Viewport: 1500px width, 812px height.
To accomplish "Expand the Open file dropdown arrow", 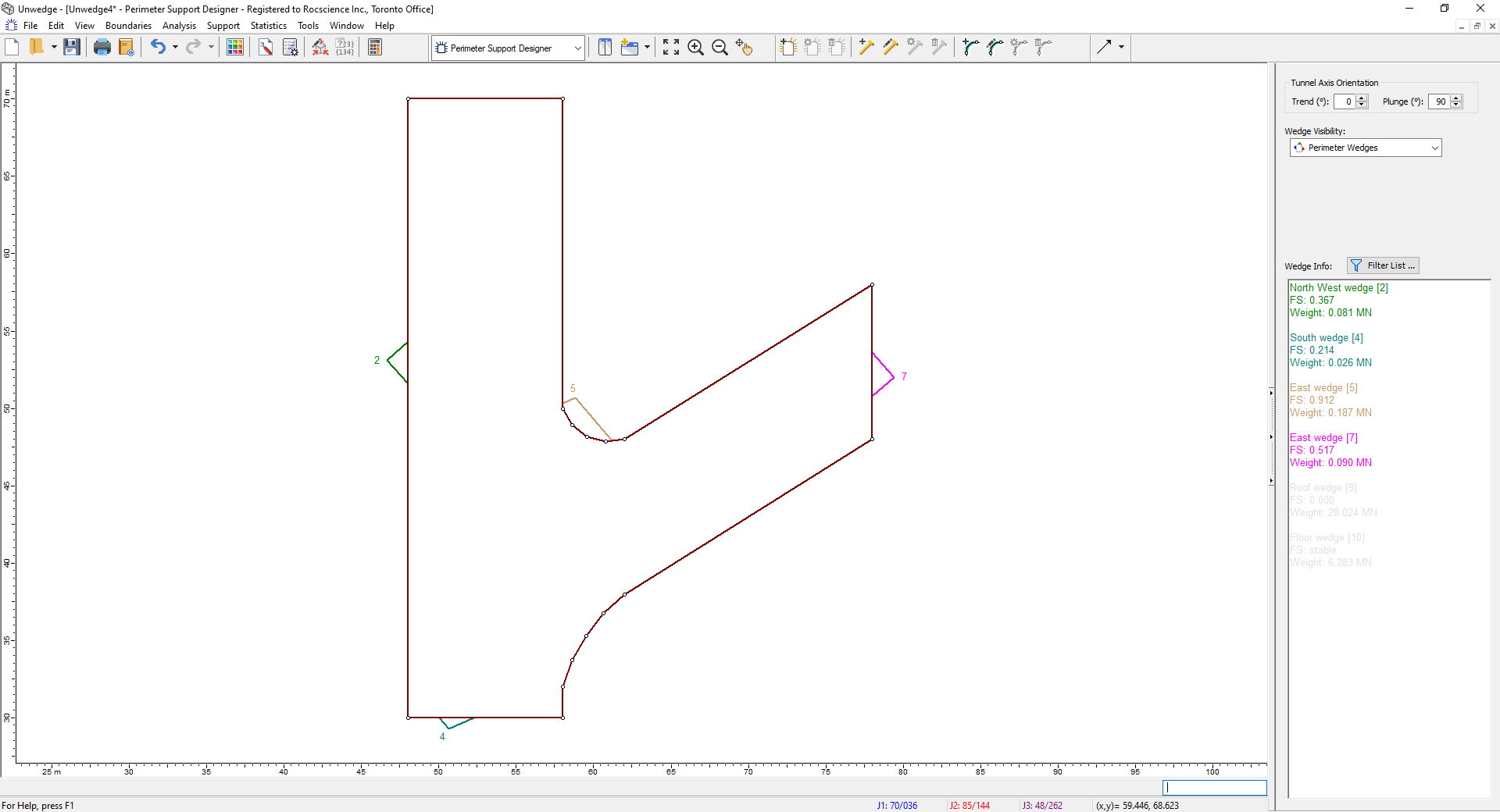I will click(54, 48).
